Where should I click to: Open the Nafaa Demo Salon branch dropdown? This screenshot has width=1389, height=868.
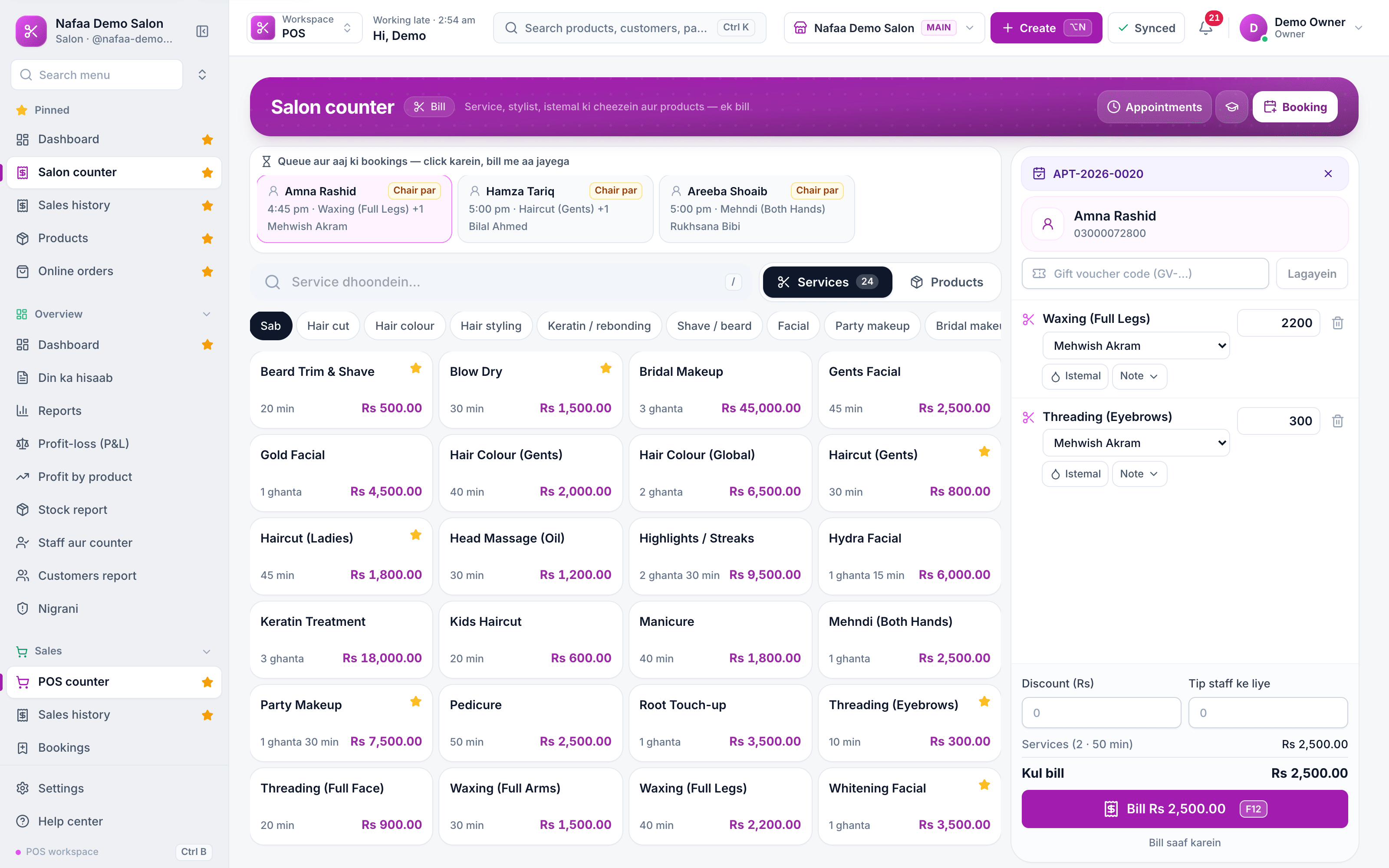point(884,27)
